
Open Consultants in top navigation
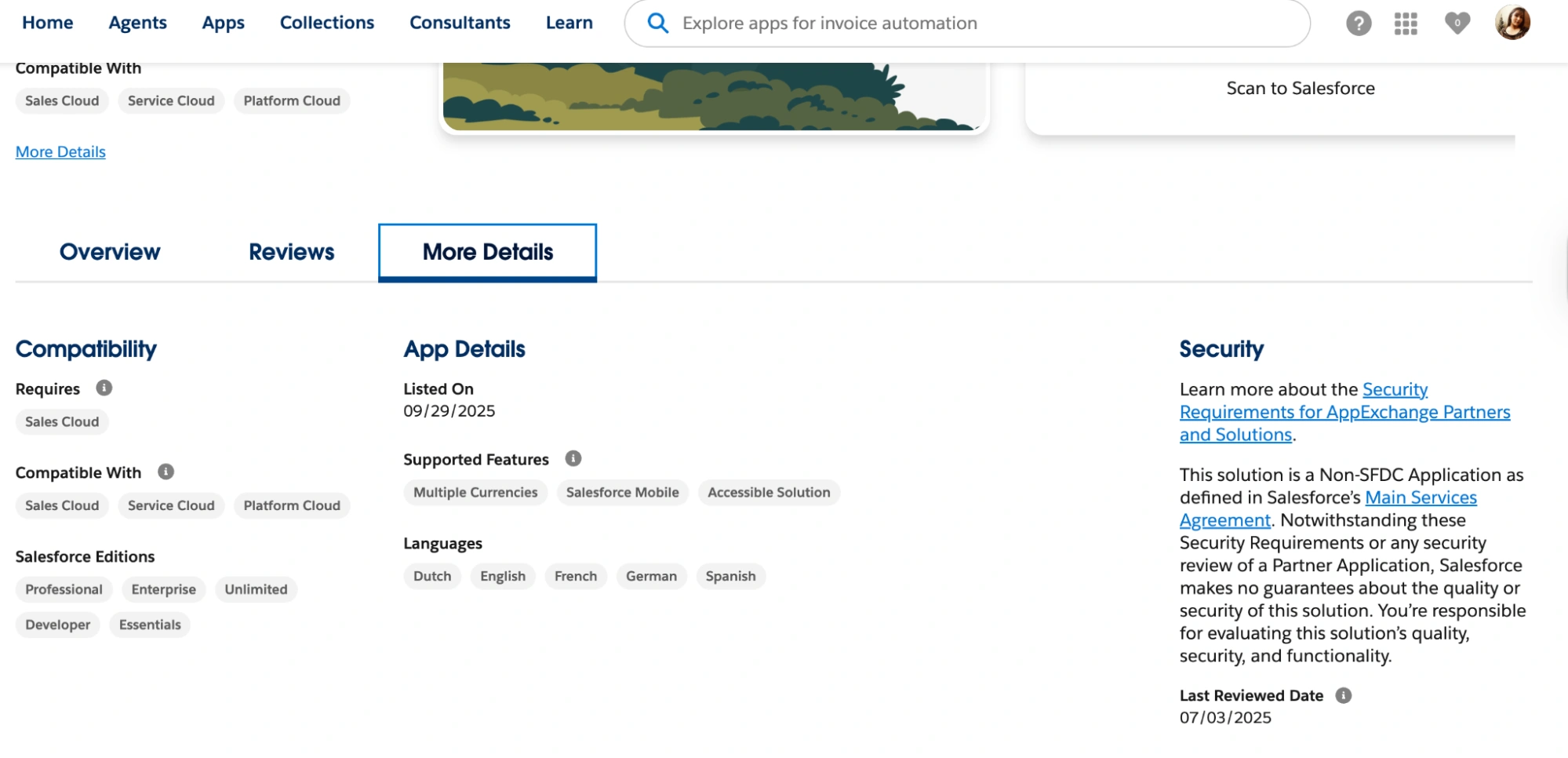(460, 23)
